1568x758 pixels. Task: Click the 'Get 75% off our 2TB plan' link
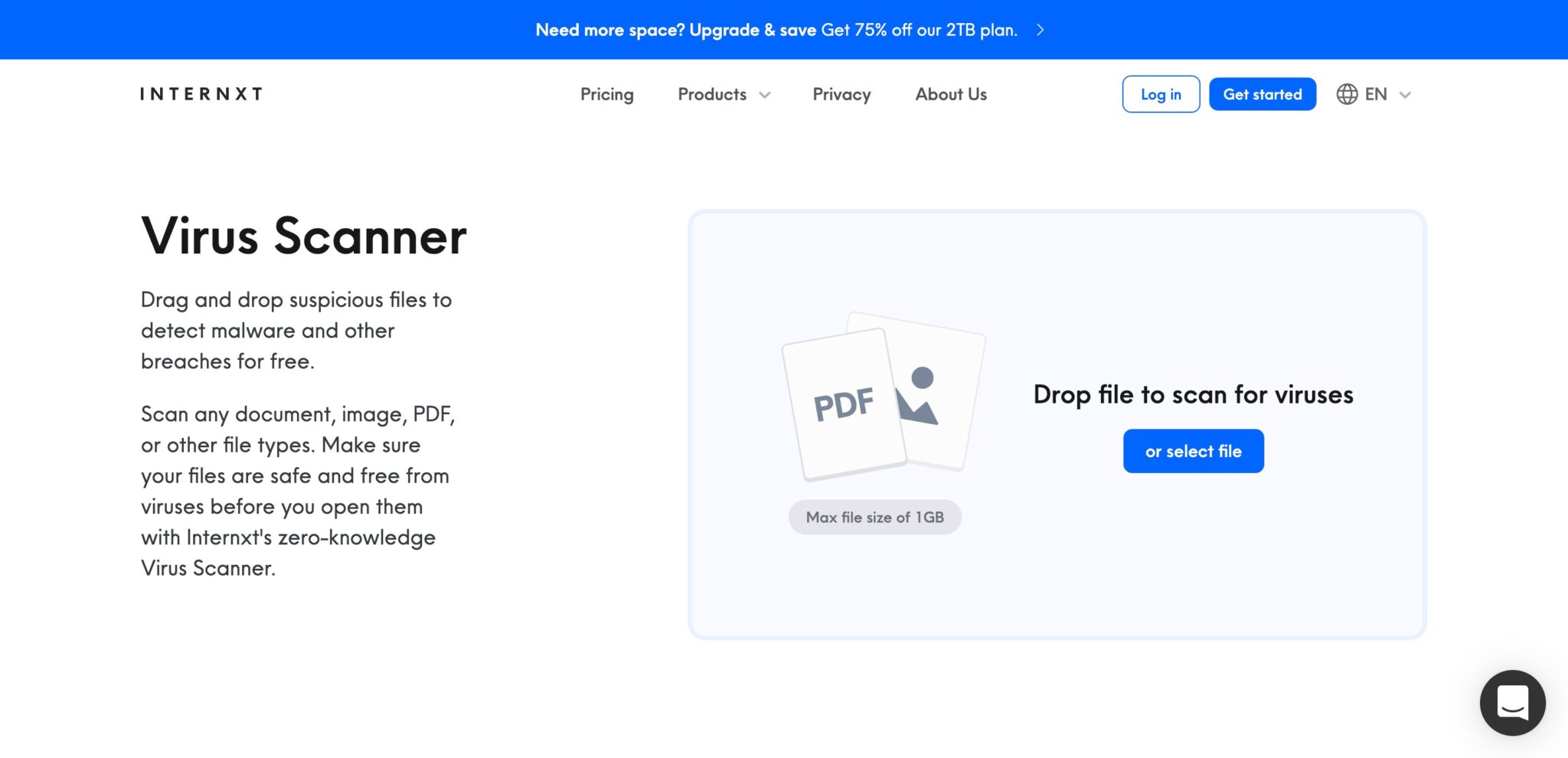click(918, 31)
